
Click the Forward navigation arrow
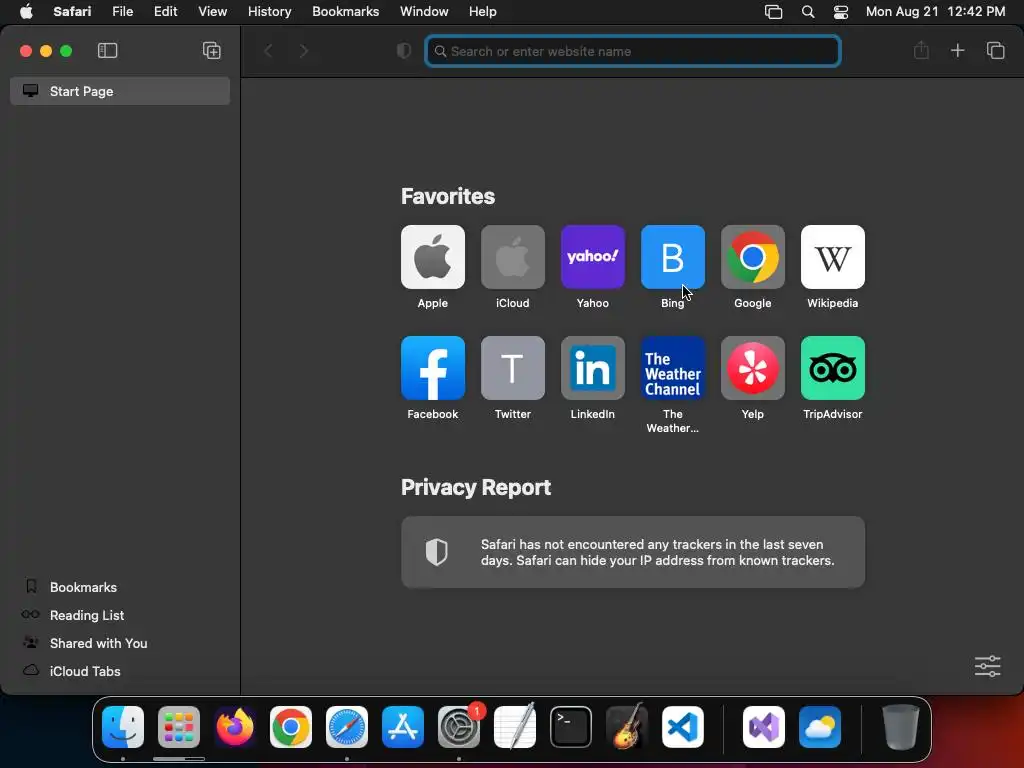point(304,50)
